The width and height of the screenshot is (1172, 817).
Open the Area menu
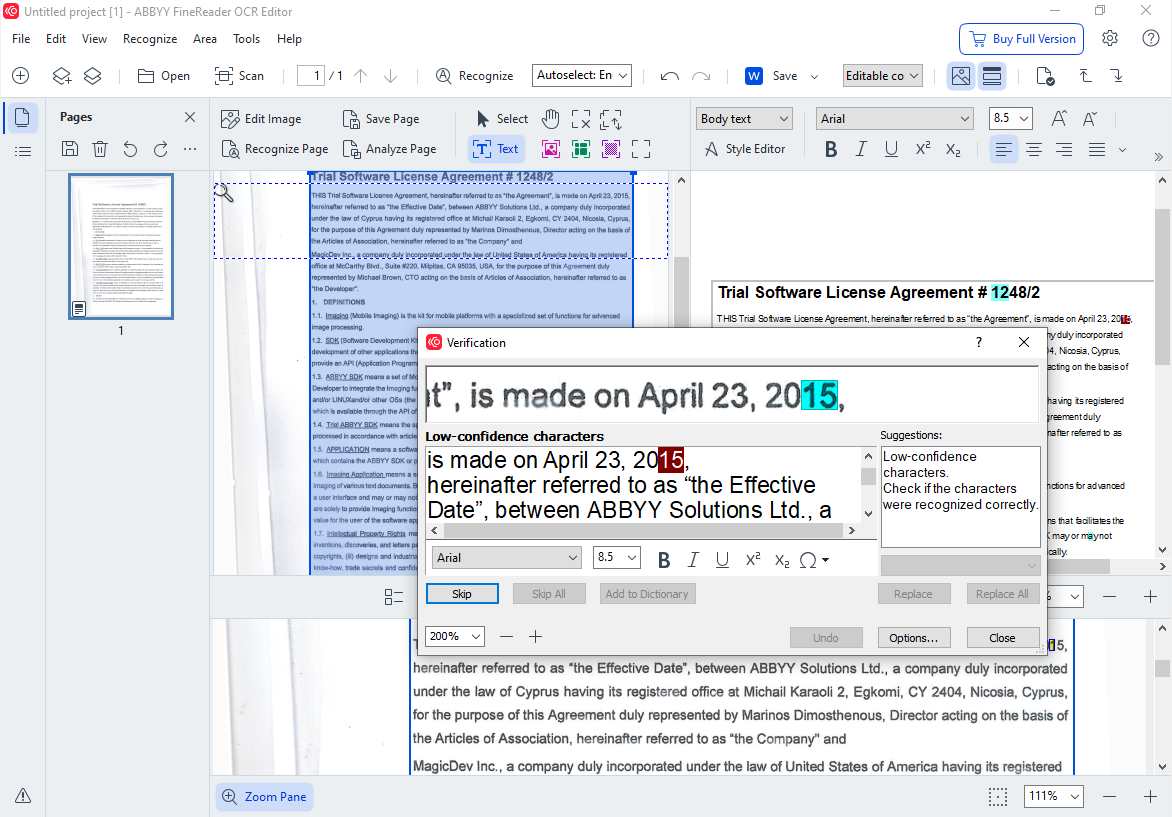(205, 39)
